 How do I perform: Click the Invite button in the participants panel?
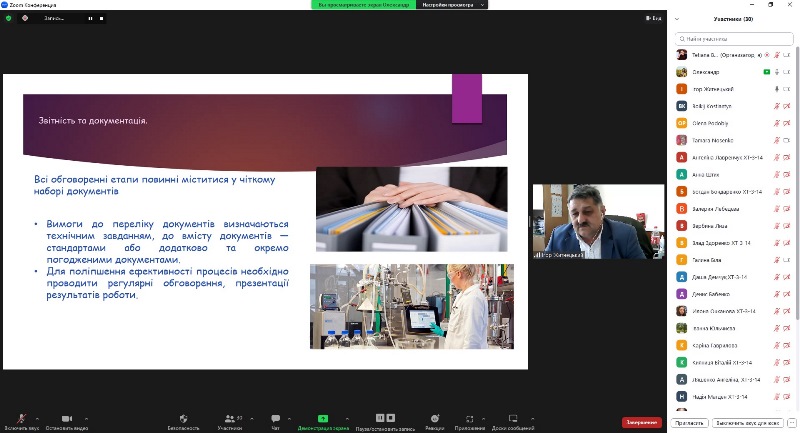(691, 422)
